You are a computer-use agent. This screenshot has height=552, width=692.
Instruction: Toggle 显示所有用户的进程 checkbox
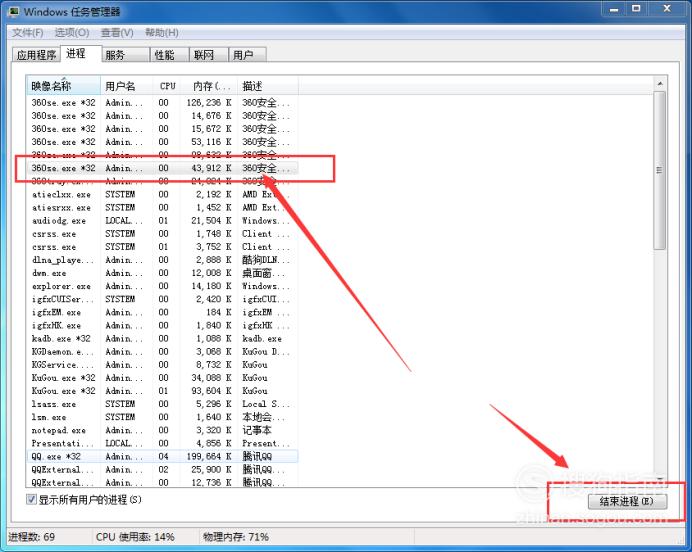[31, 499]
